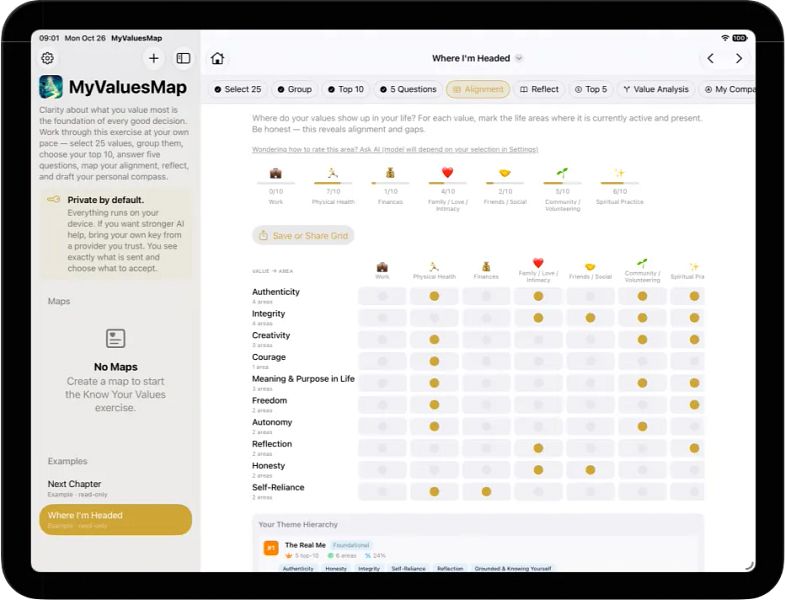Expand the Where I'm Headed title dropdown
Screen dimensions: 786x600
519,58
